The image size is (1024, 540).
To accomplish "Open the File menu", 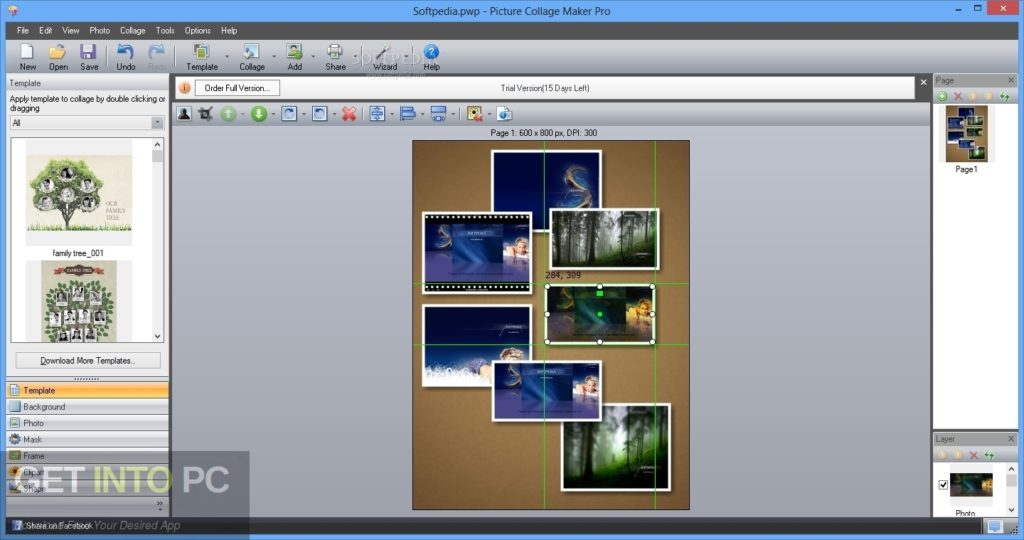I will [23, 31].
